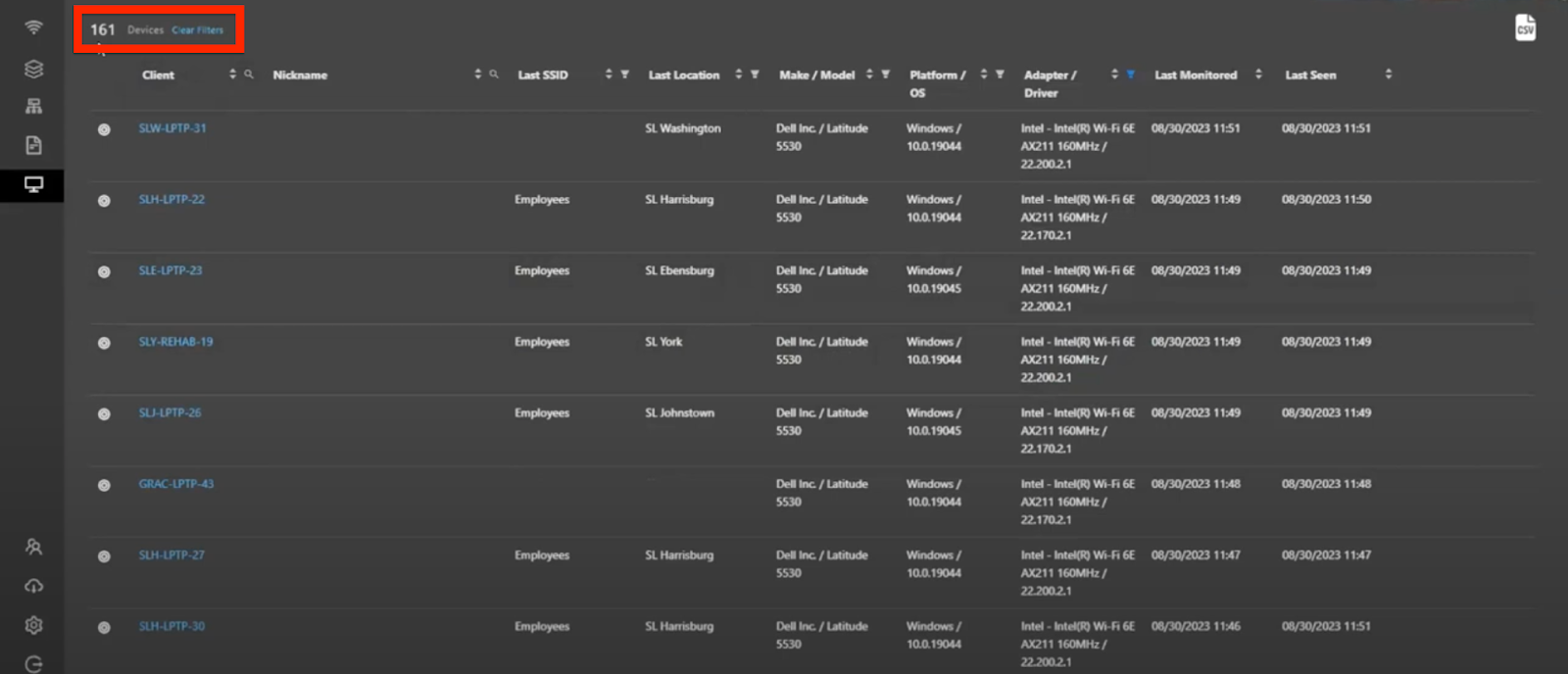Click the logout icon in the sidebar
This screenshot has height=674, width=1568.
pyautogui.click(x=33, y=663)
